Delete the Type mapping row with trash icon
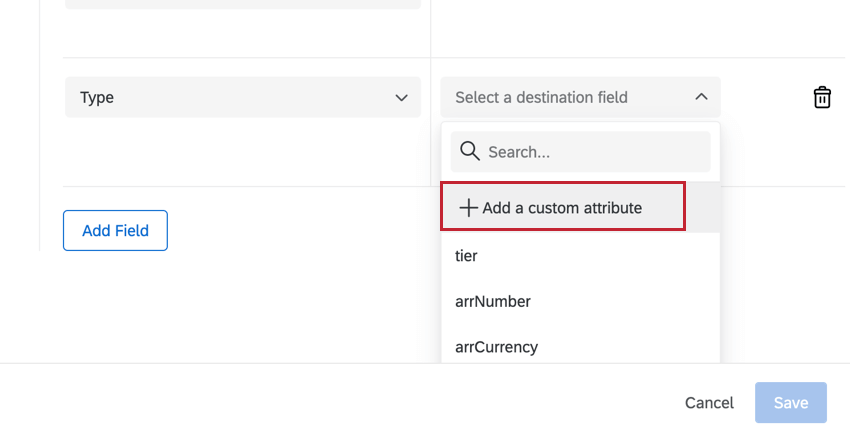850x425 pixels. (x=822, y=98)
